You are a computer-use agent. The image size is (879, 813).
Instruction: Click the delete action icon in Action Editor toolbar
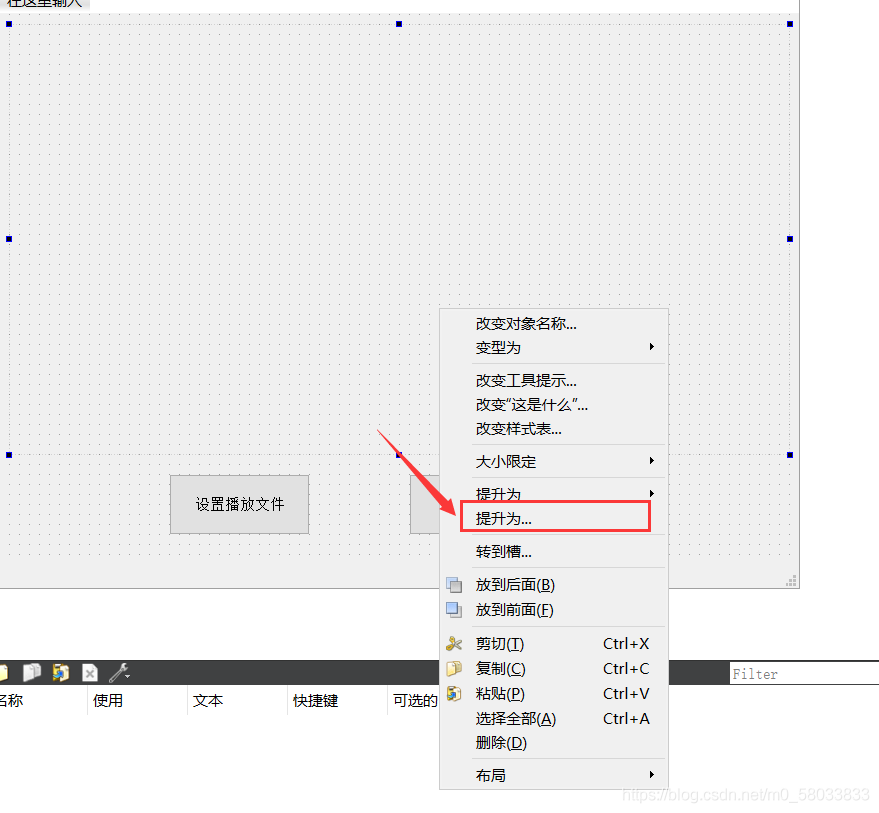tap(90, 672)
